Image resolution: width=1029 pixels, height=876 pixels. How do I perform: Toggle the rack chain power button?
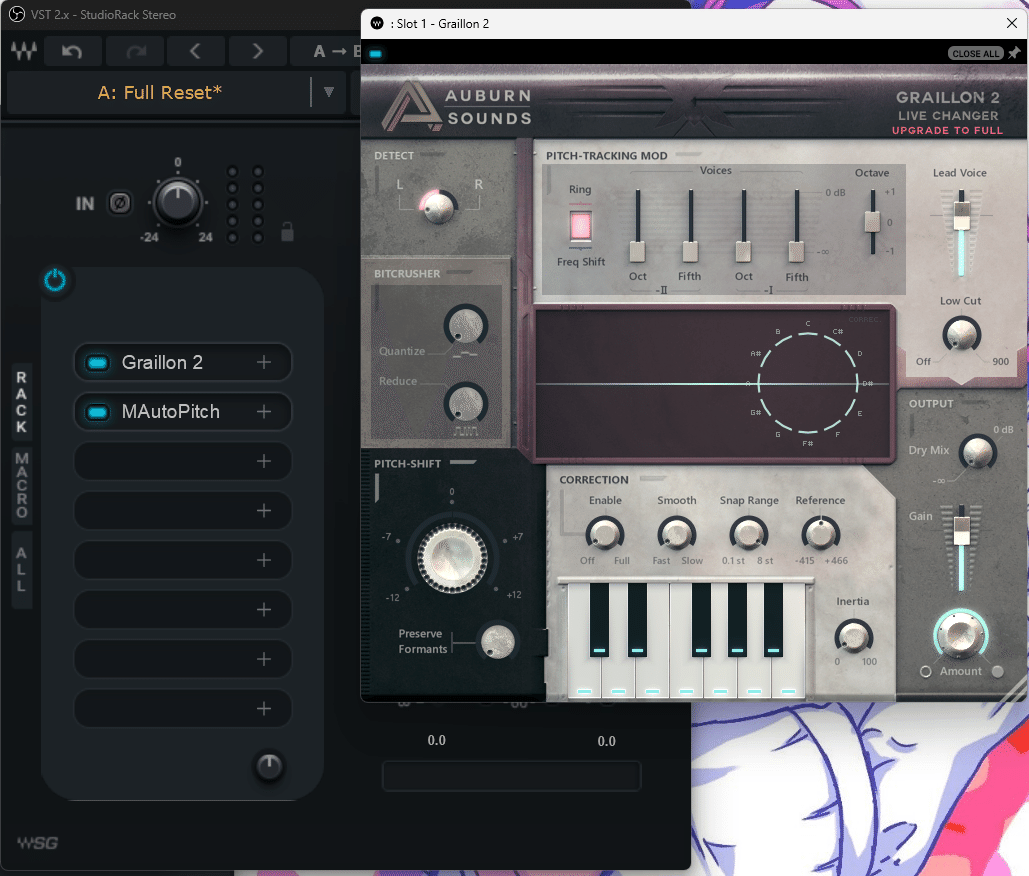click(x=55, y=280)
